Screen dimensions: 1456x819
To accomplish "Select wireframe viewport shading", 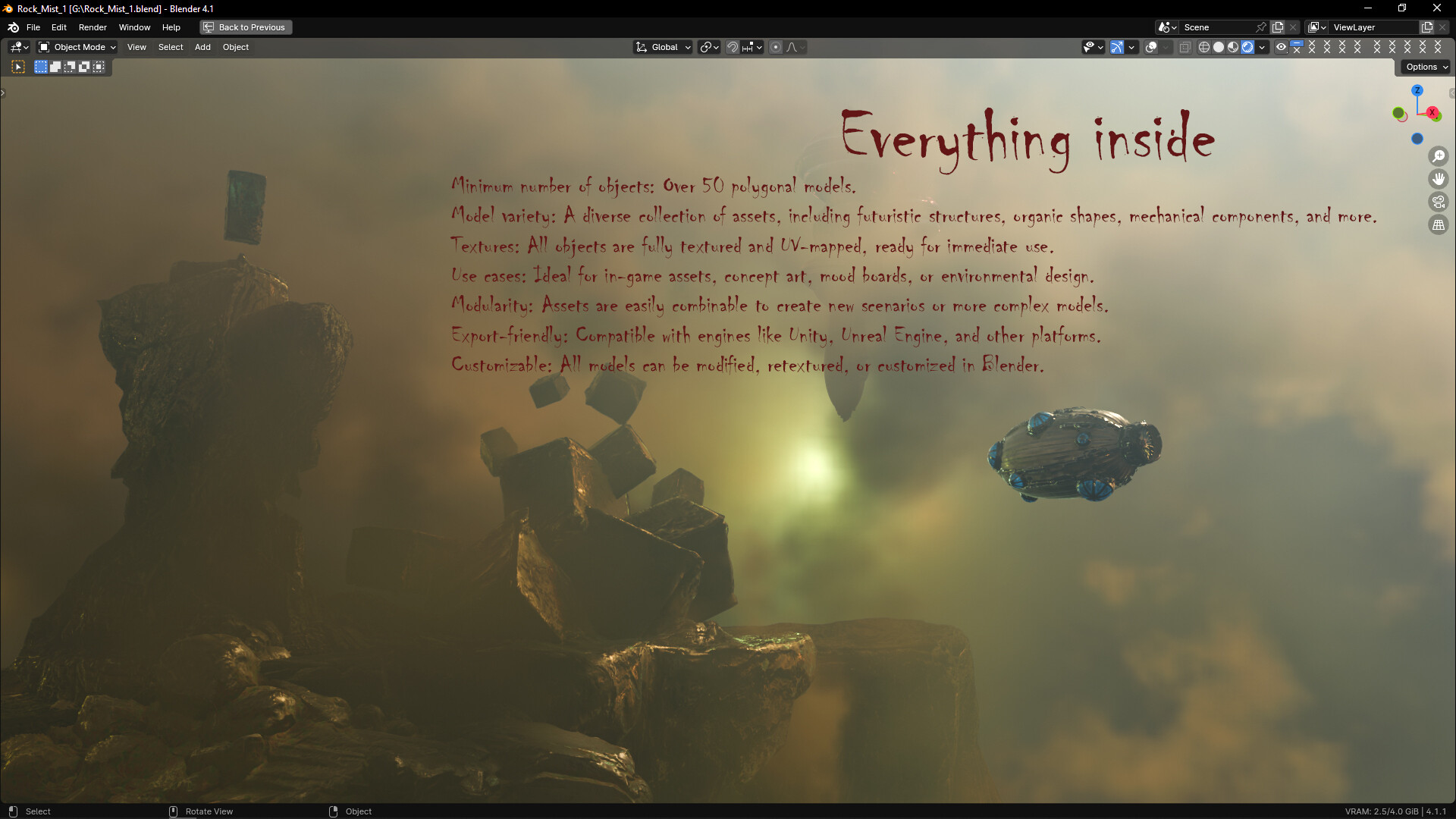I will [1203, 47].
